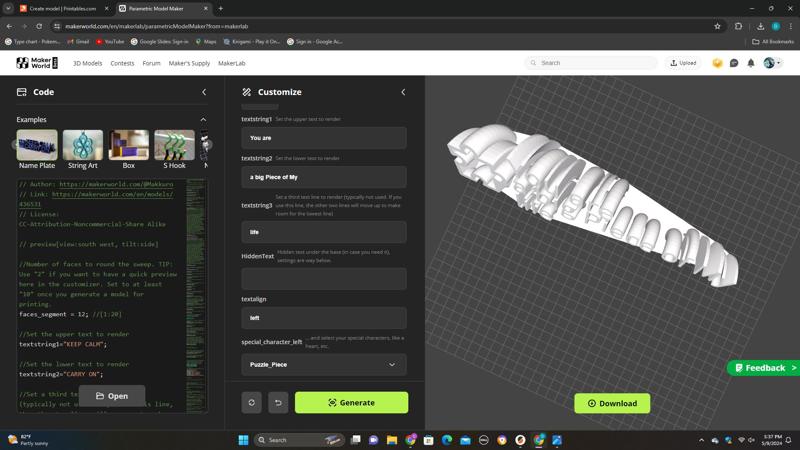
Task: Open the Chrome three-dot menu
Action: click(x=790, y=26)
